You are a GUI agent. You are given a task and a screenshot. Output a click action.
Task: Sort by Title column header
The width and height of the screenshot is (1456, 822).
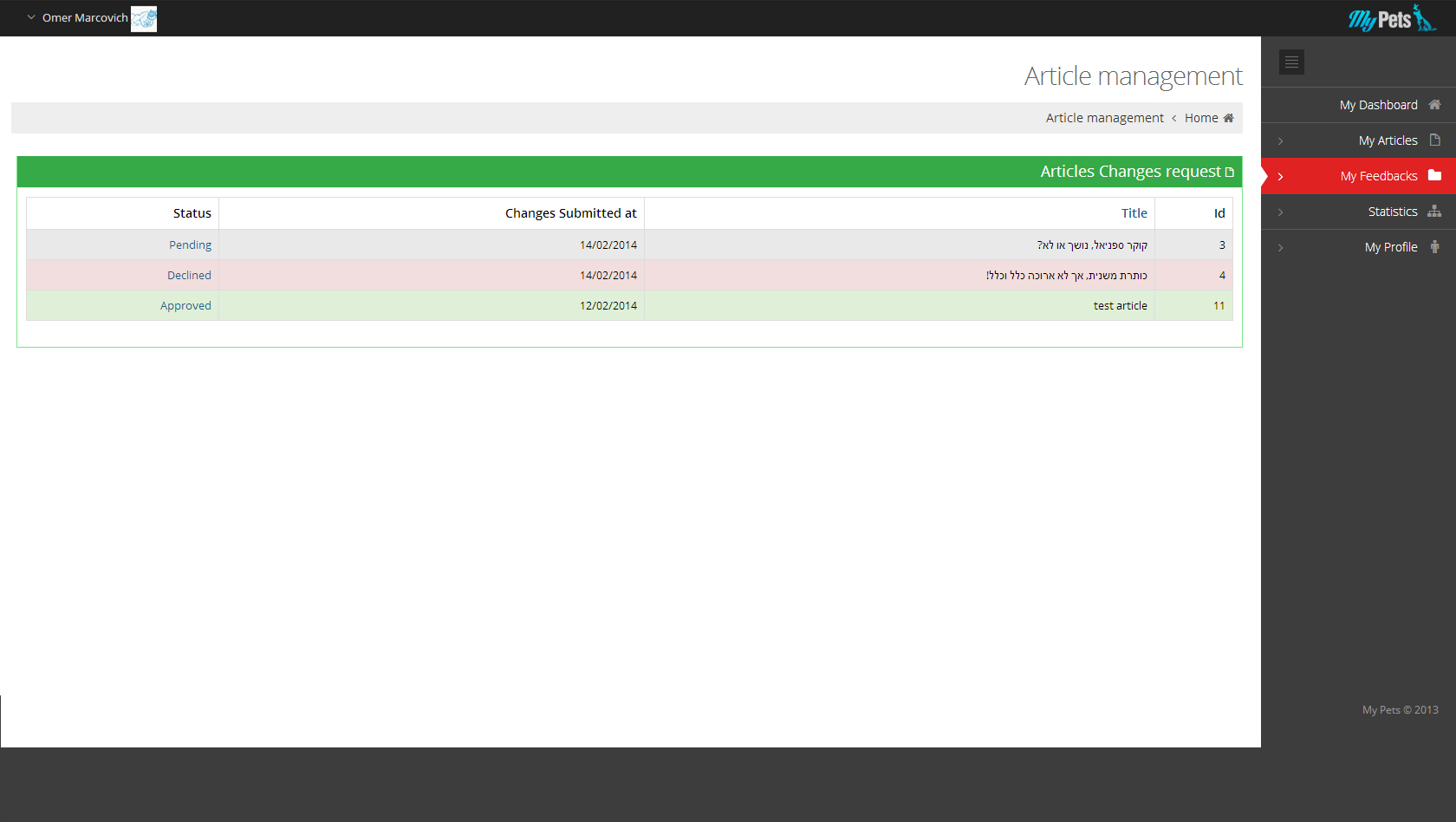(1134, 213)
